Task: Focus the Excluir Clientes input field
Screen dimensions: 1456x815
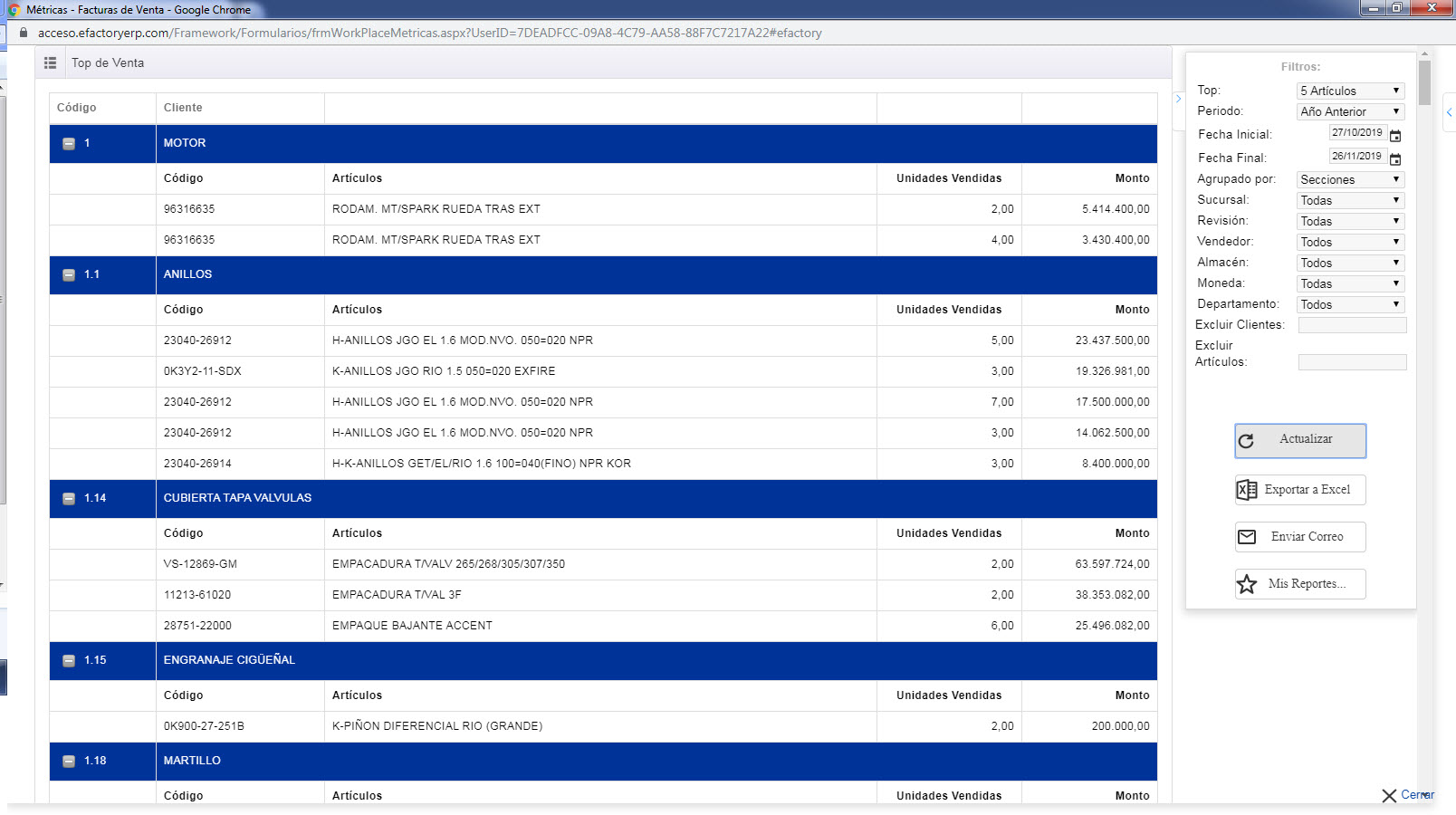Action: tap(1352, 325)
